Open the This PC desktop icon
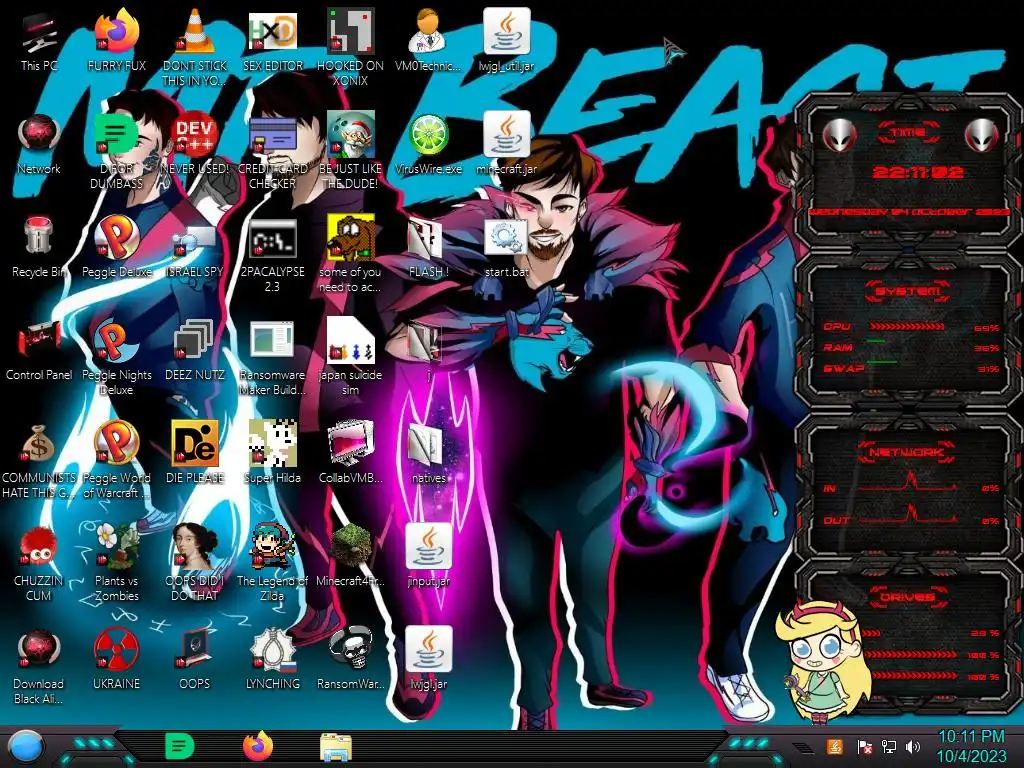1024x768 pixels. pos(39,35)
